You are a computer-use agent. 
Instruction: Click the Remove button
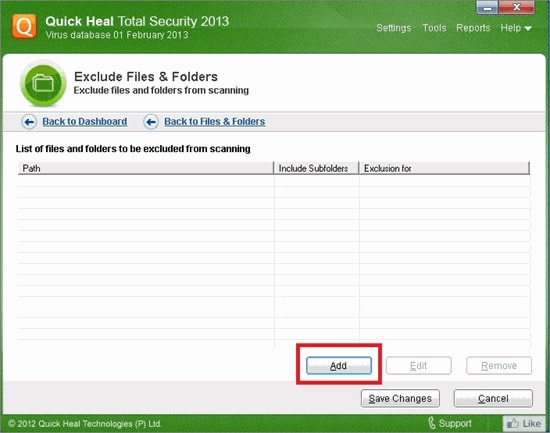499,366
